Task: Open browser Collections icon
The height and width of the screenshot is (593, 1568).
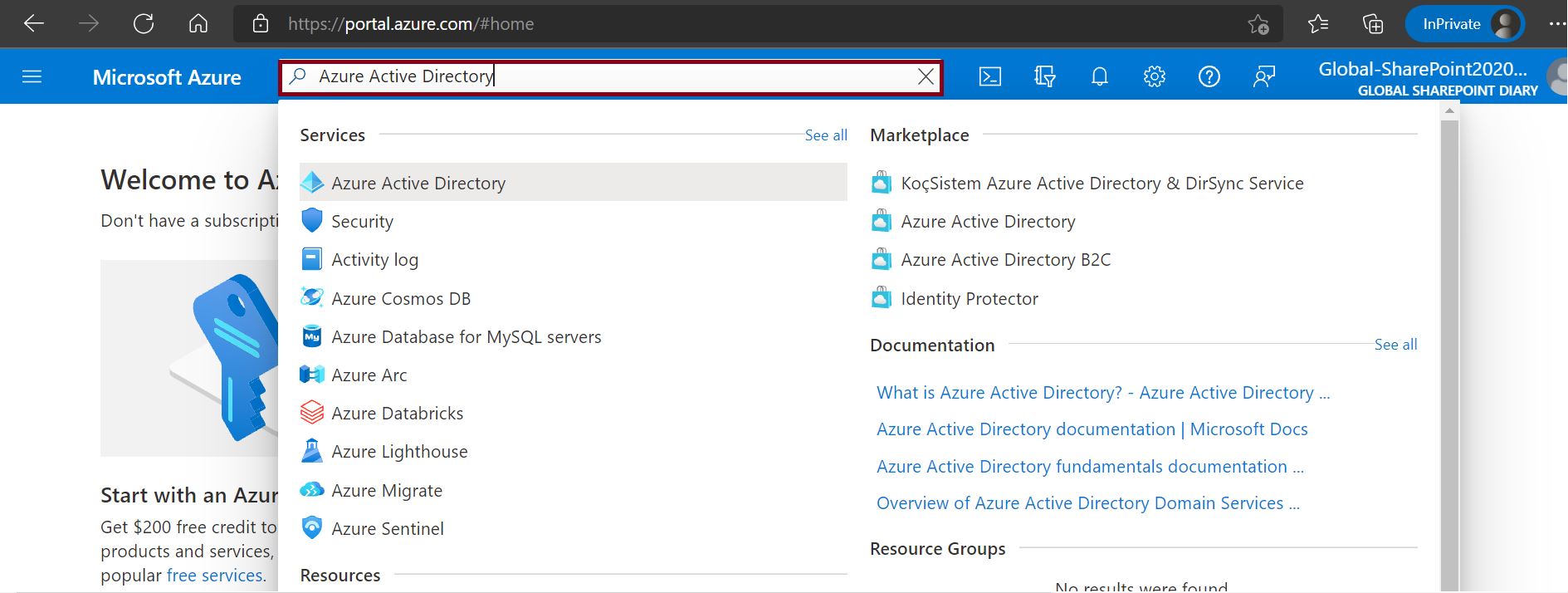Action: click(1373, 24)
